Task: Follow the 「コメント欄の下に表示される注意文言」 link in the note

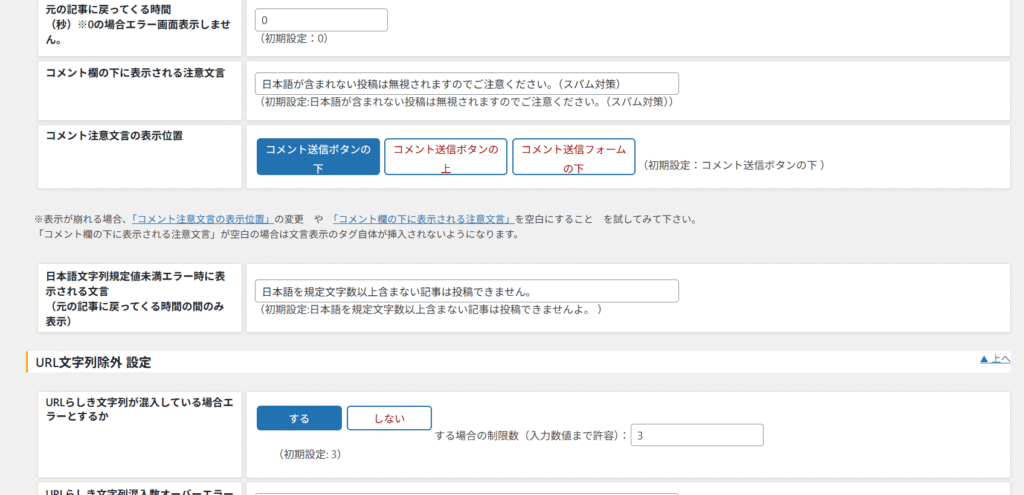Action: point(422,219)
